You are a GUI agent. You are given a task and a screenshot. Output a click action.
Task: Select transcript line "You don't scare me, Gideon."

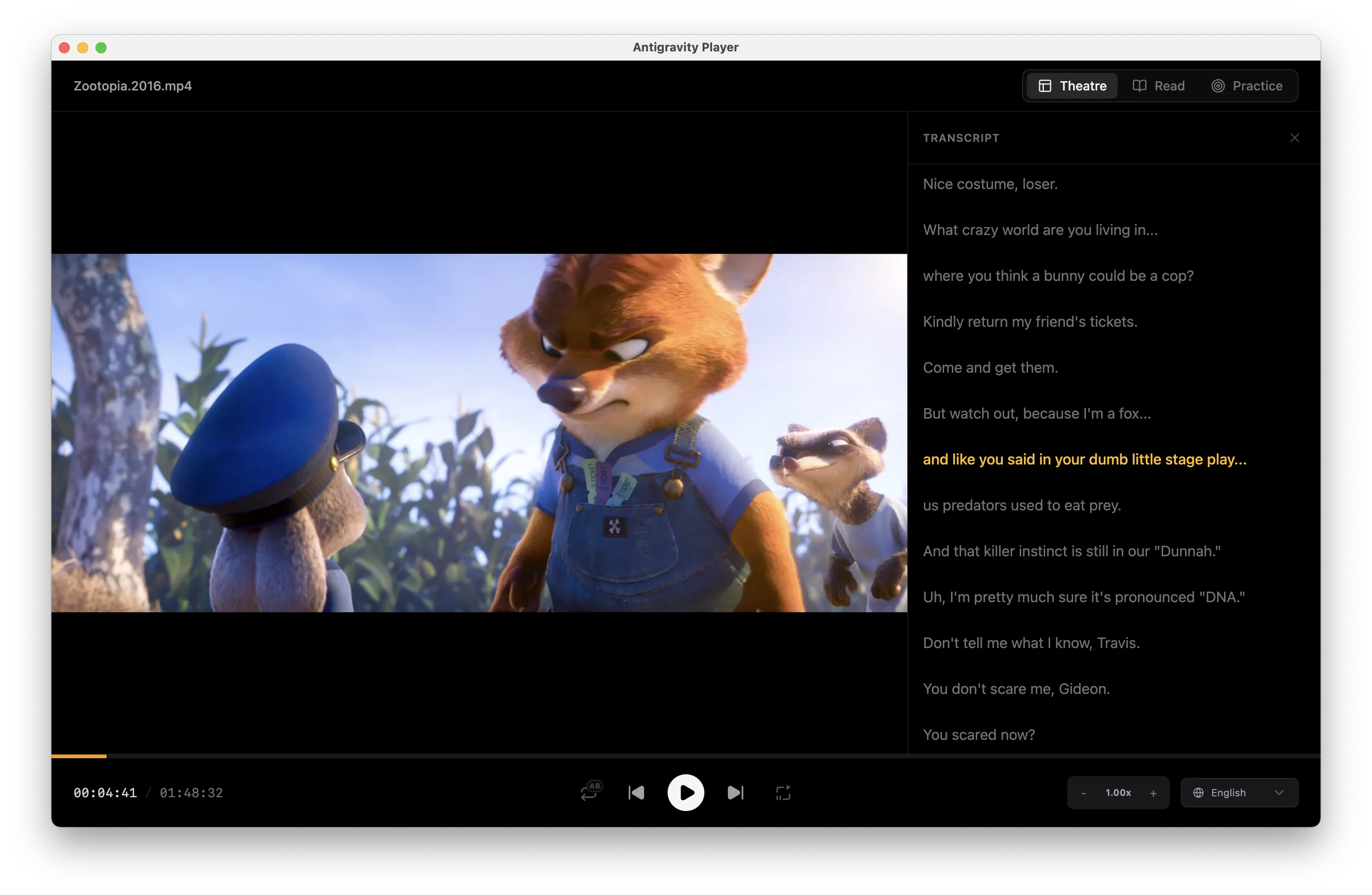tap(1016, 688)
